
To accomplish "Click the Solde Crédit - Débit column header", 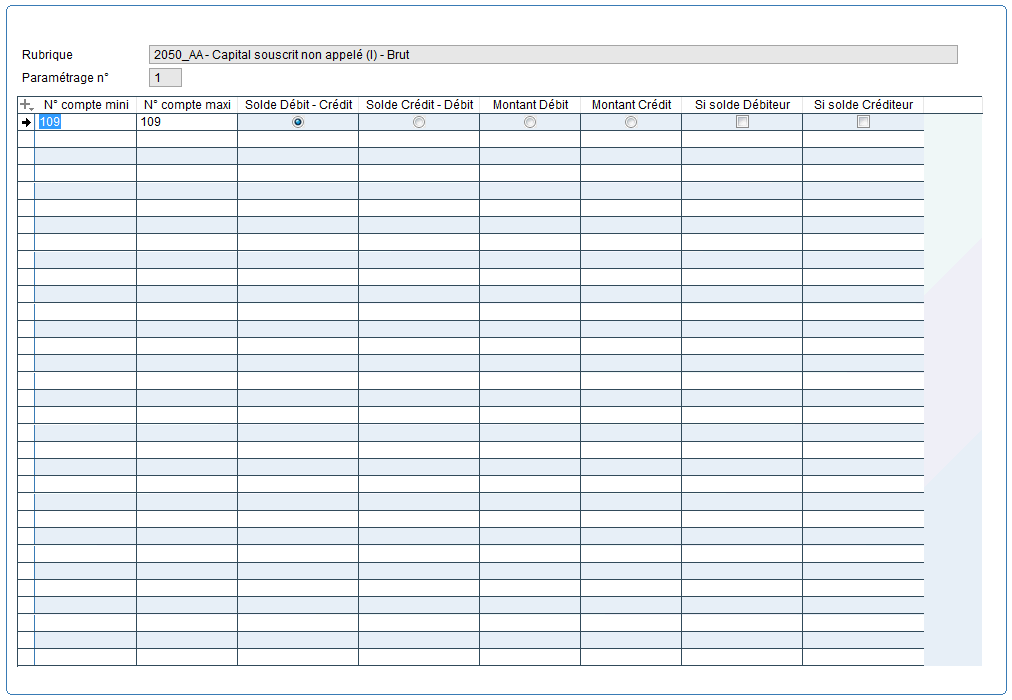I will click(x=420, y=105).
